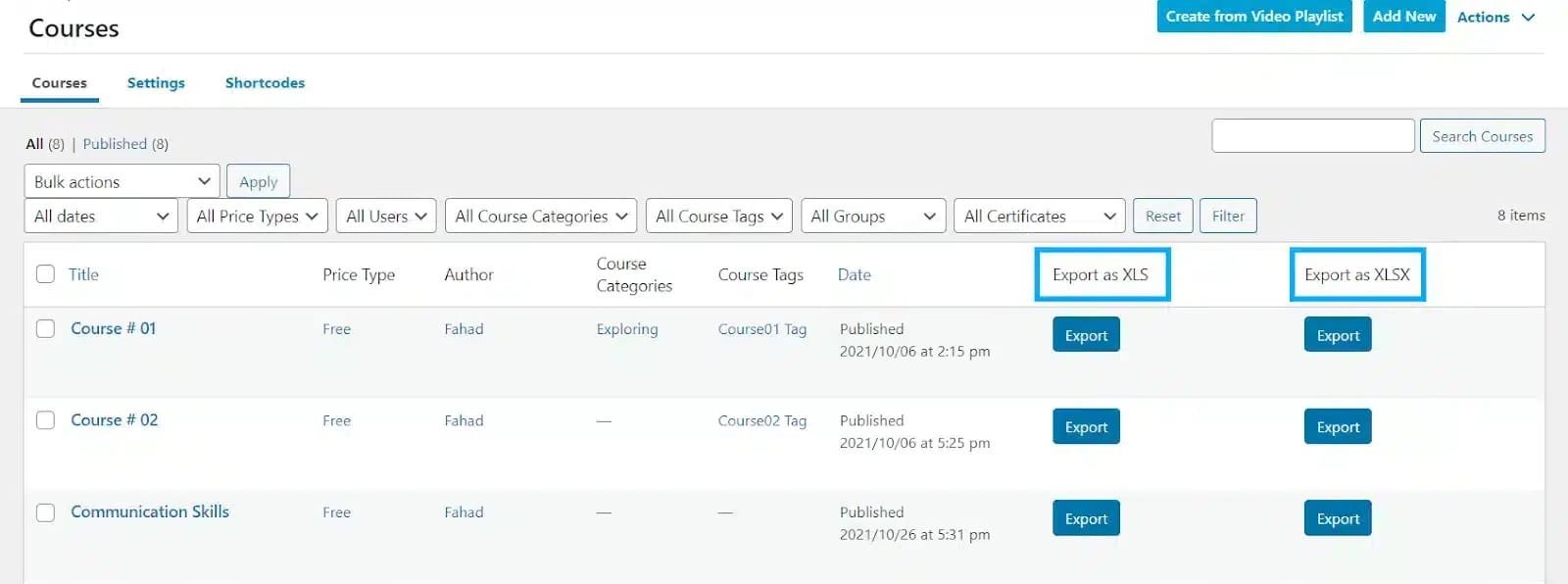
Task: Open the Exploring course category link
Action: 627,329
